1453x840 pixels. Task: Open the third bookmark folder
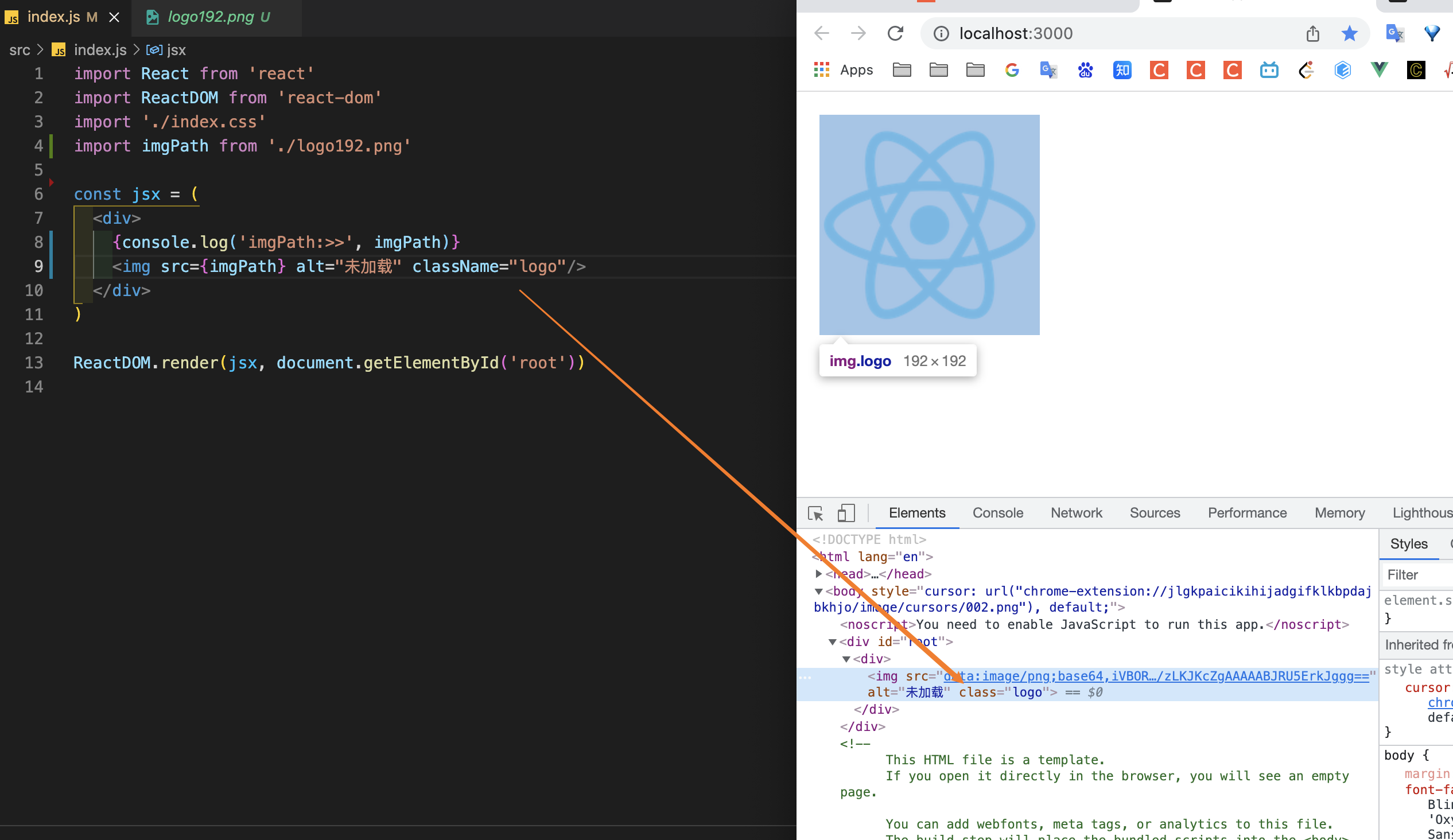click(976, 71)
